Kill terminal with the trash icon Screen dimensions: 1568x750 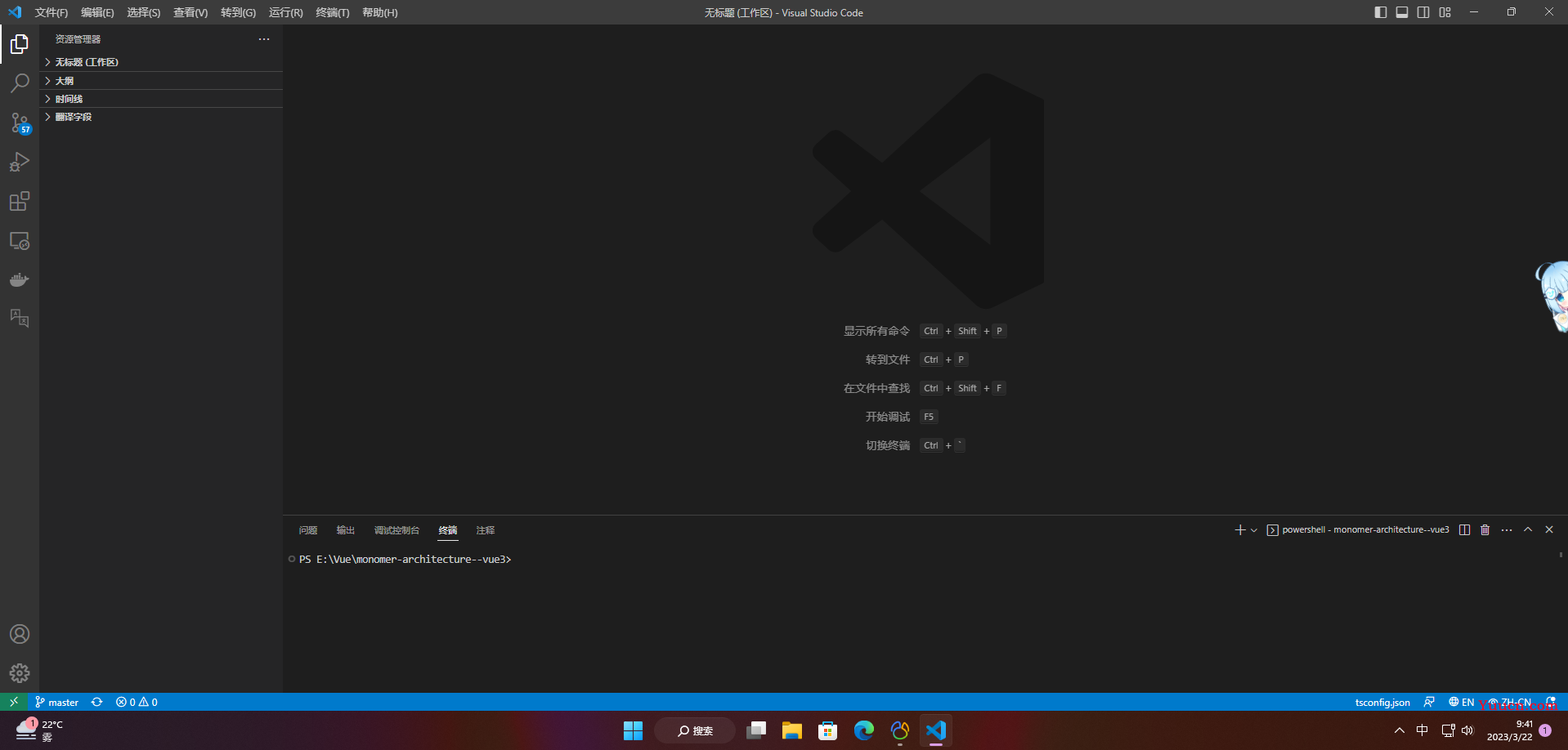click(1485, 530)
